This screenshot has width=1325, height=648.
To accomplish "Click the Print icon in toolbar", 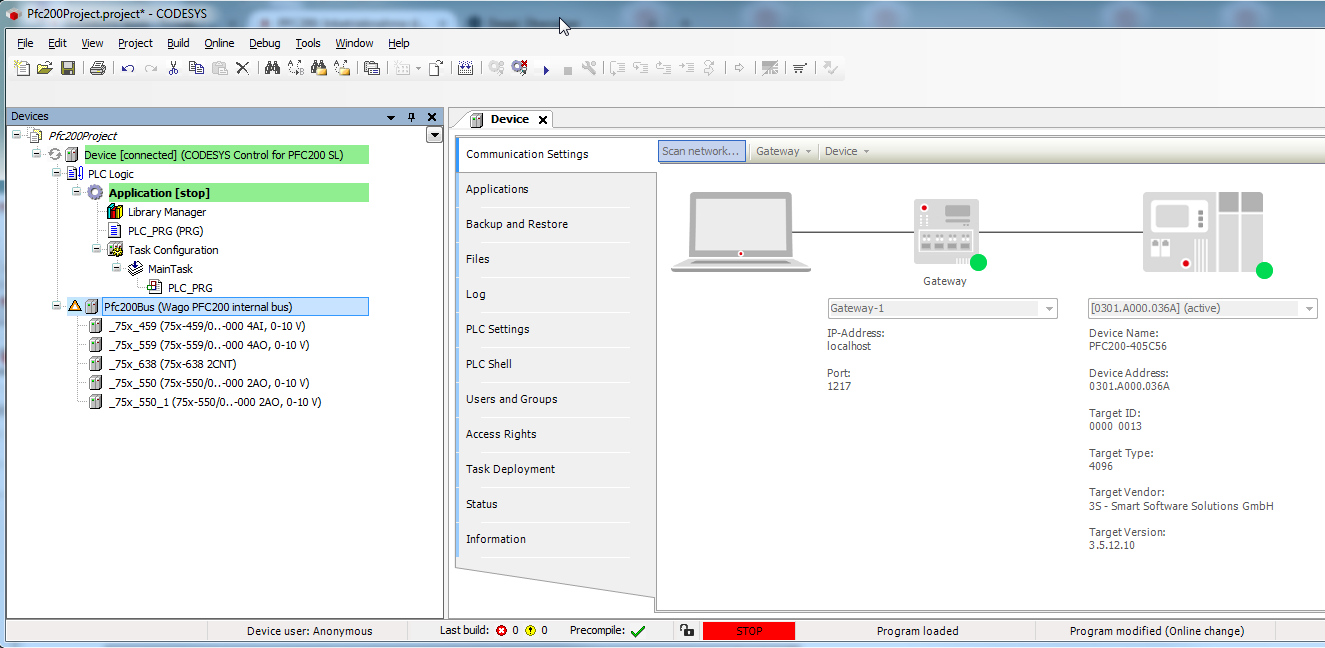I will pos(98,68).
